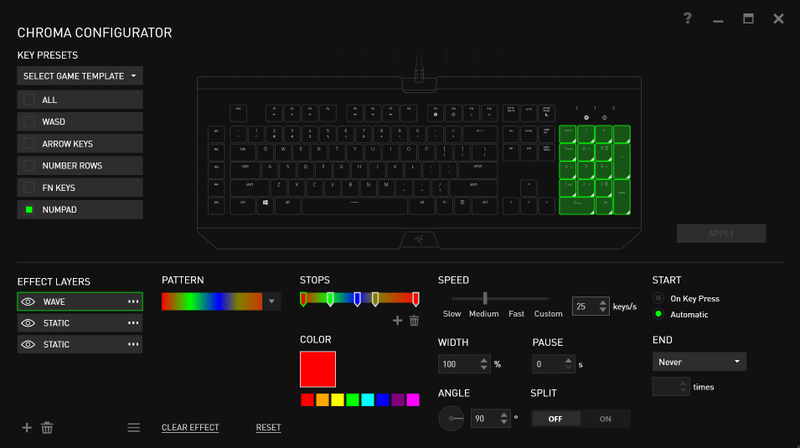The image size is (800, 448).
Task: Check the ALL key preset
Action: pyautogui.click(x=29, y=99)
